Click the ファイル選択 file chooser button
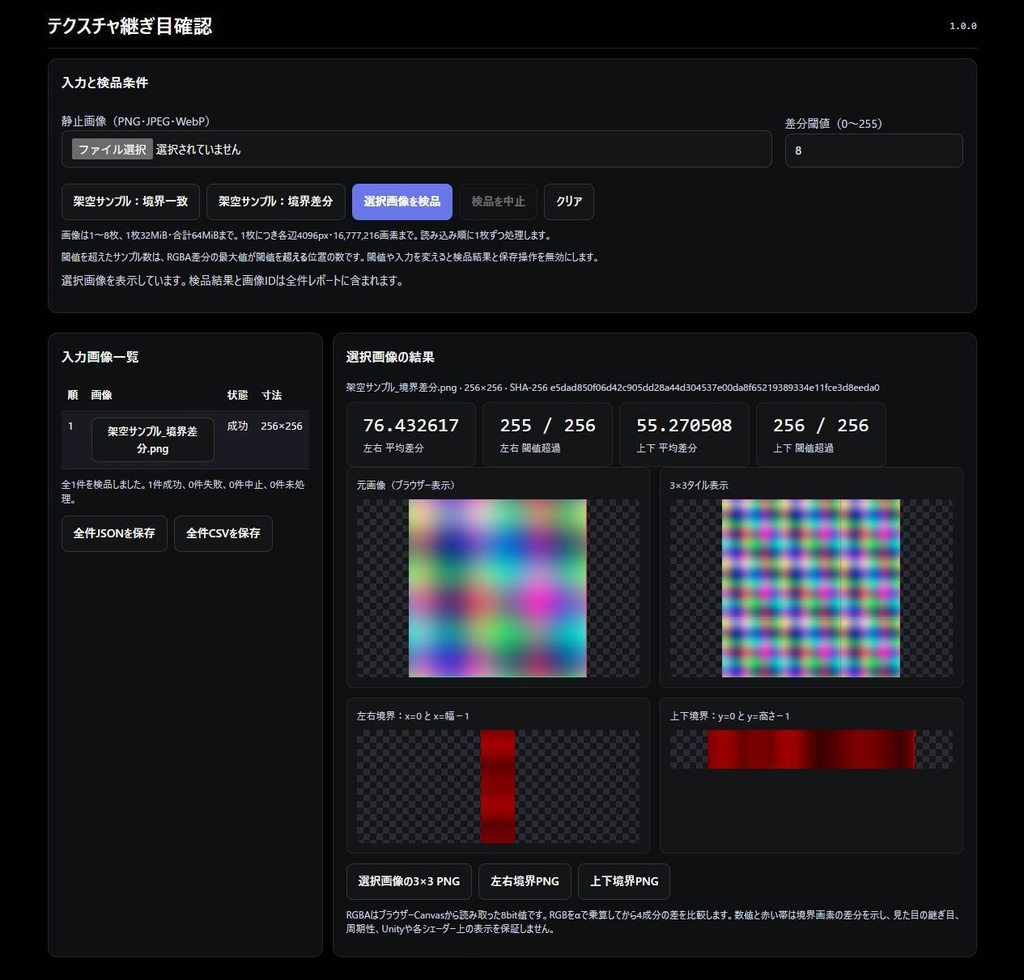The height and width of the screenshot is (980, 1024). coord(112,149)
